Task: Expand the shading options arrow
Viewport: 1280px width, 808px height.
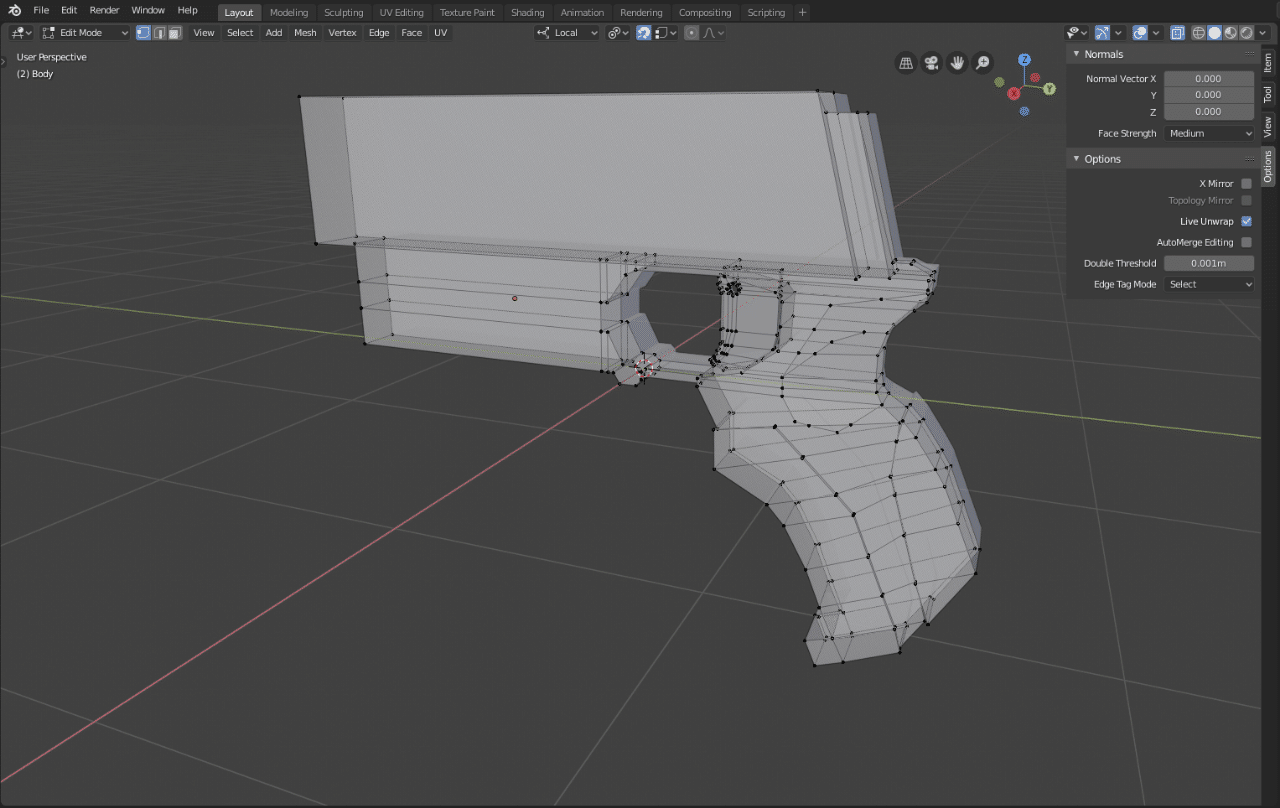Action: coord(1262,33)
